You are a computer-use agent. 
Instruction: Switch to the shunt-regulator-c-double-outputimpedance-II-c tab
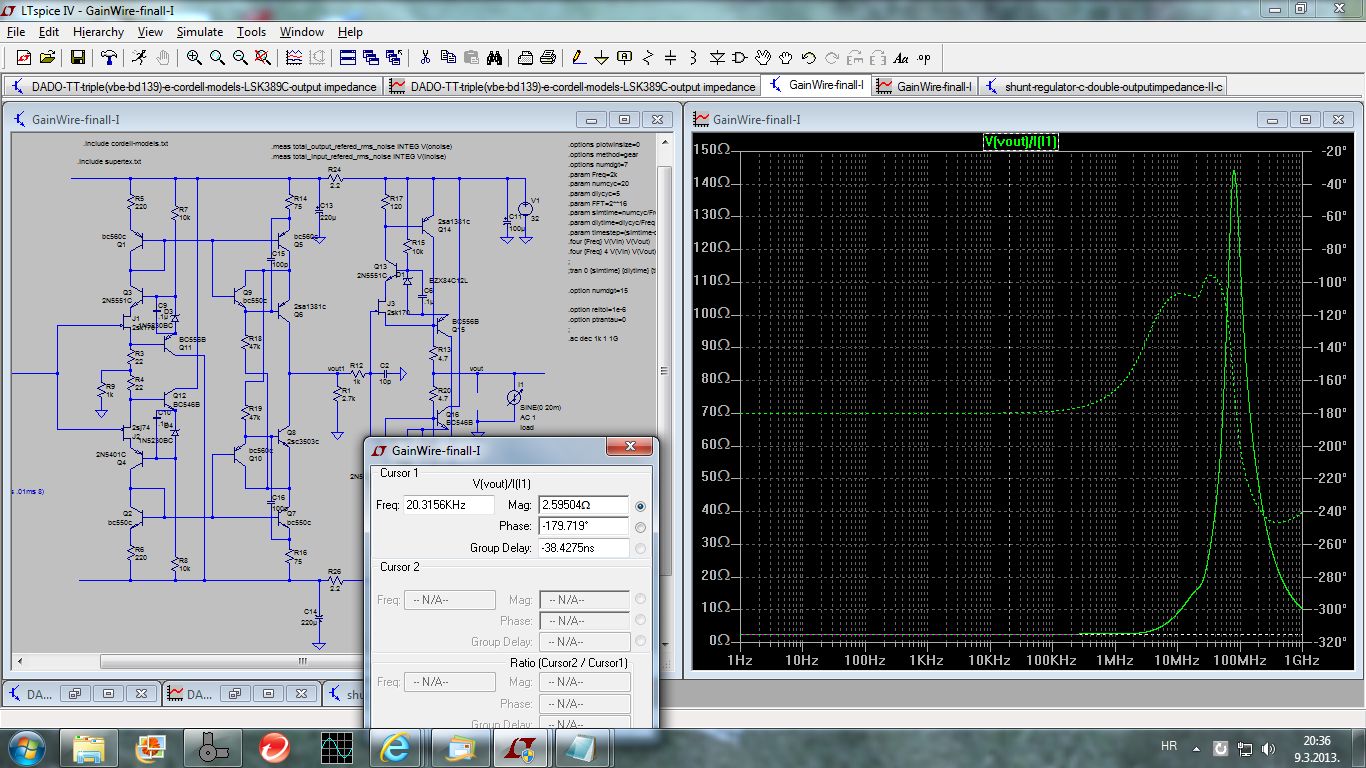pyautogui.click(x=1103, y=86)
